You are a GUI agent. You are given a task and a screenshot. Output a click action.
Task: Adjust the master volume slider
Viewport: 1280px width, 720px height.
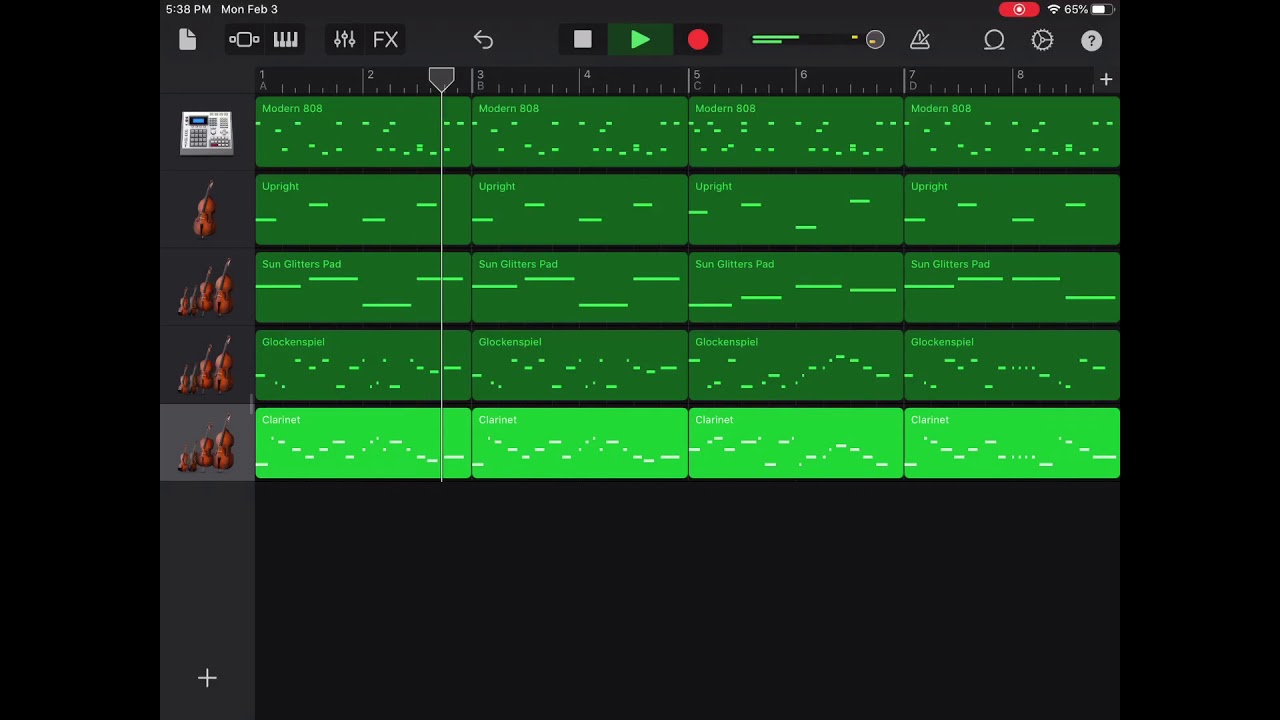click(x=818, y=40)
